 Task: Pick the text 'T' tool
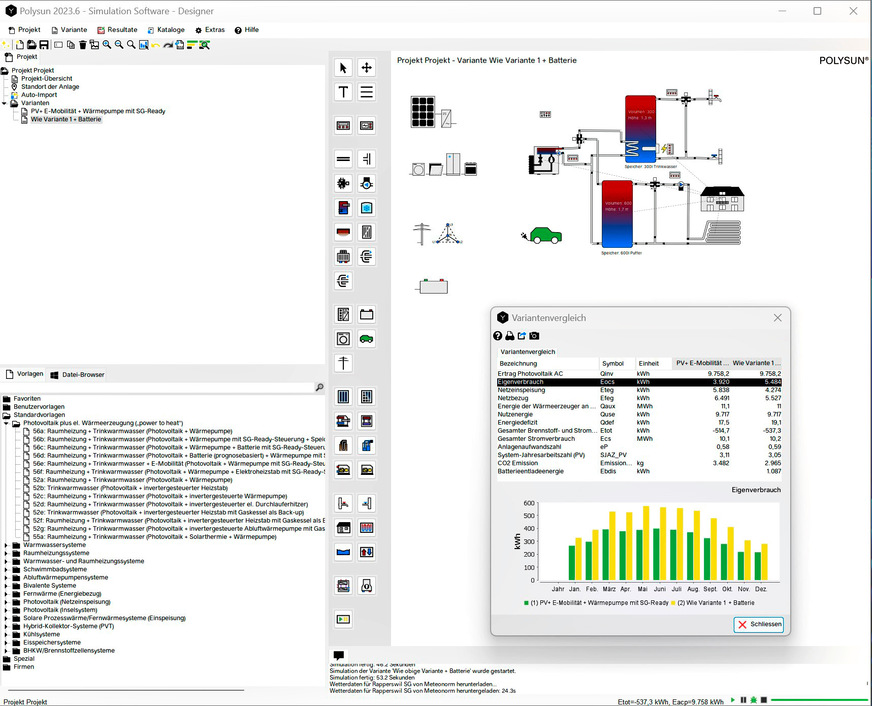[343, 92]
